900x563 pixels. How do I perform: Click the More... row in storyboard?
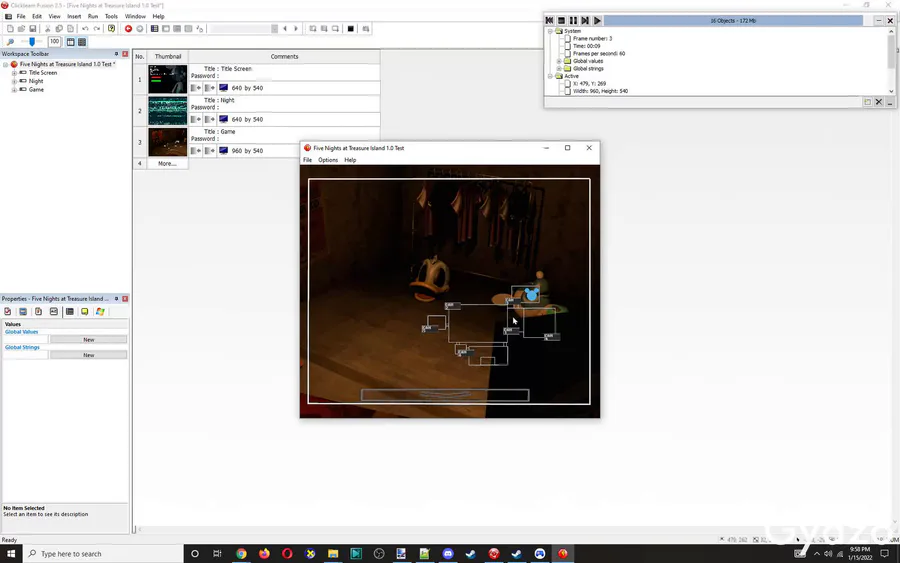coord(167,164)
